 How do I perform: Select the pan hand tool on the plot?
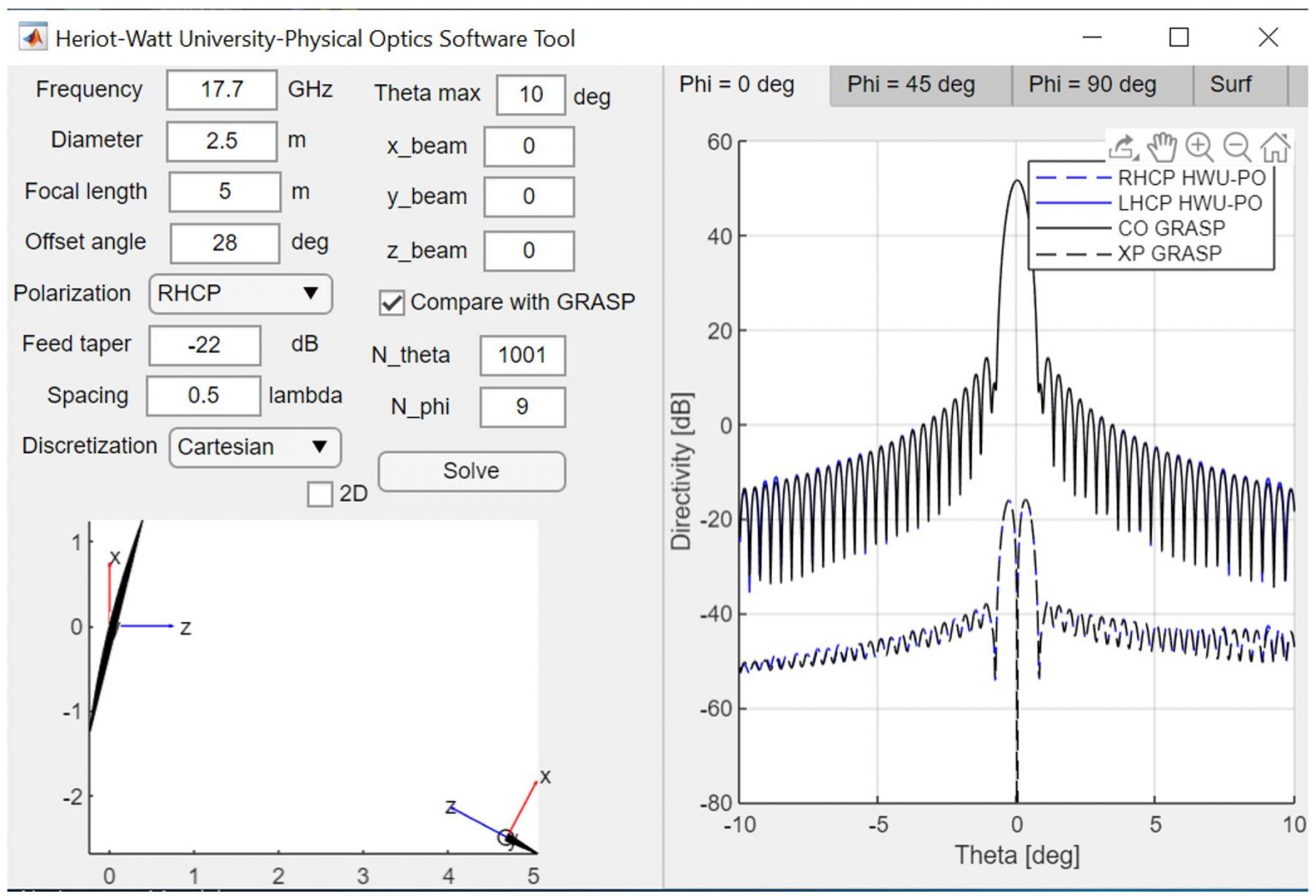[1161, 147]
